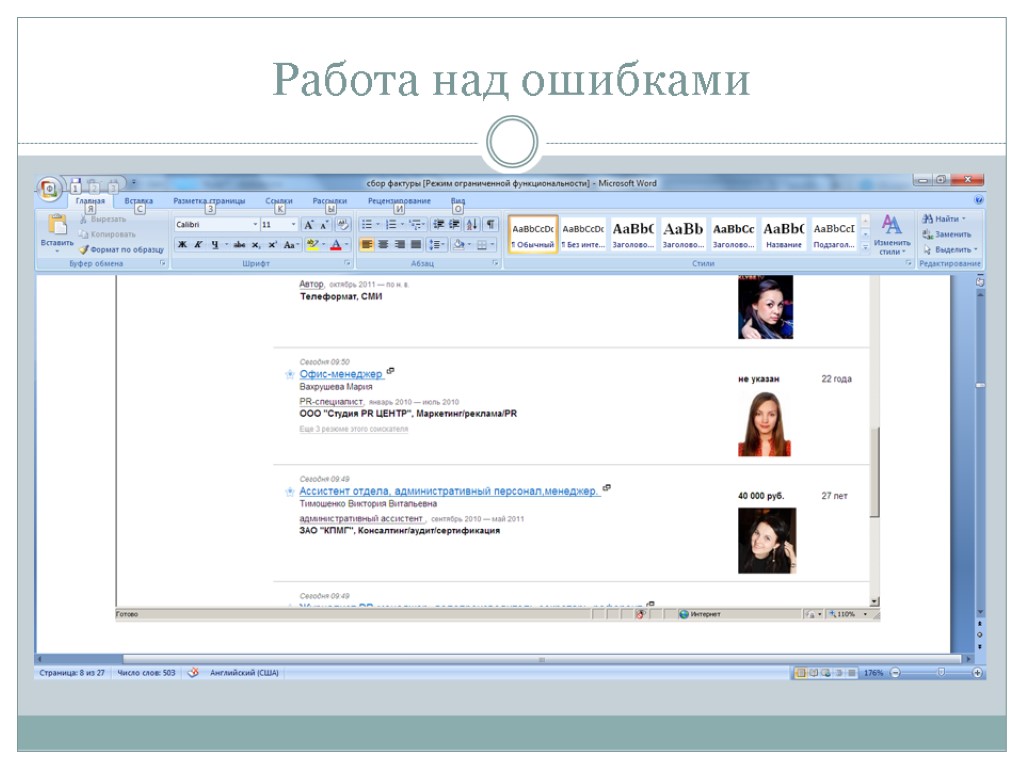Increase font size with the large A icon
The width and height of the screenshot is (1024, 768).
(x=308, y=225)
